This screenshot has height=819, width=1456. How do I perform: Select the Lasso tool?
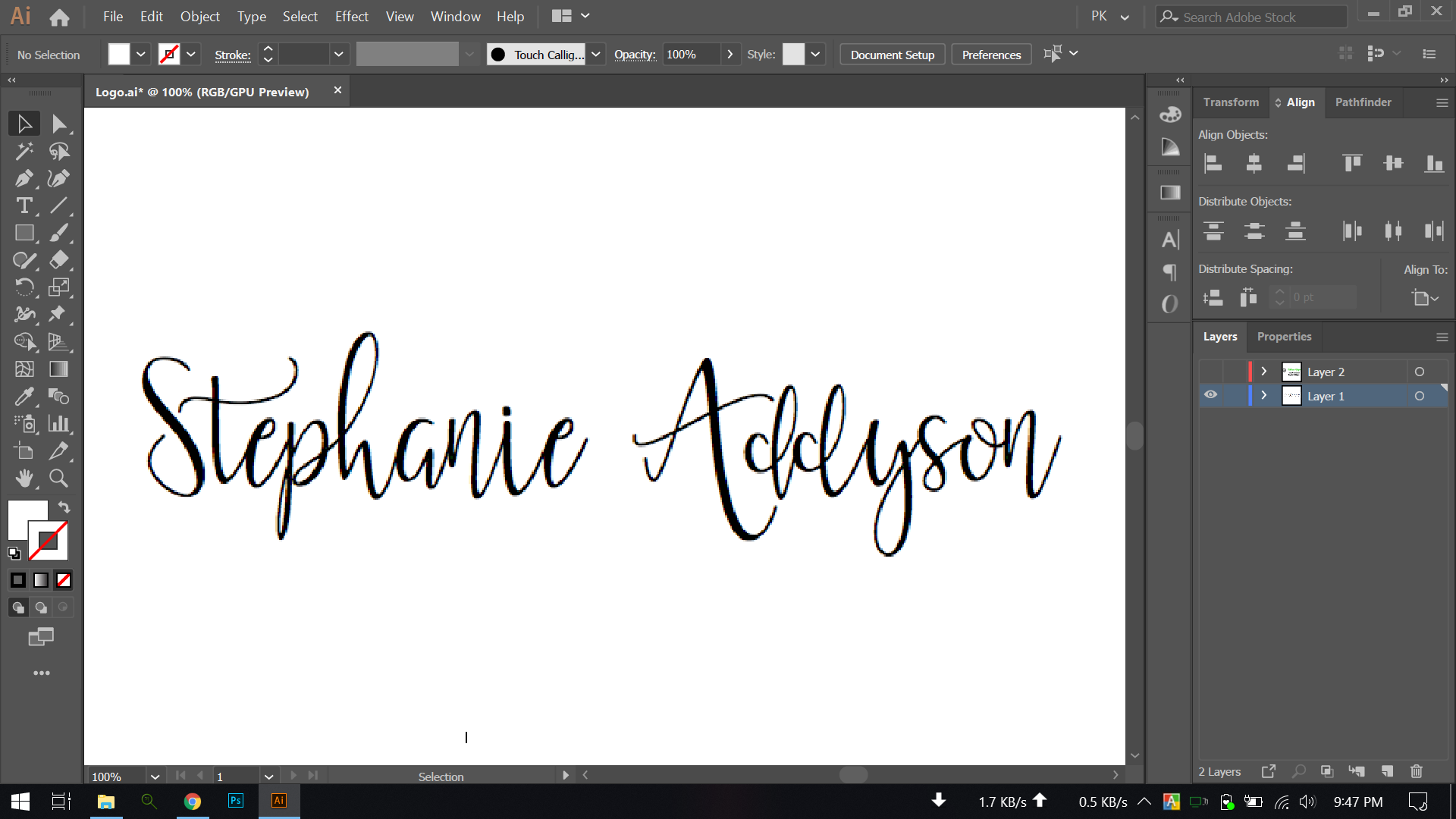click(59, 151)
